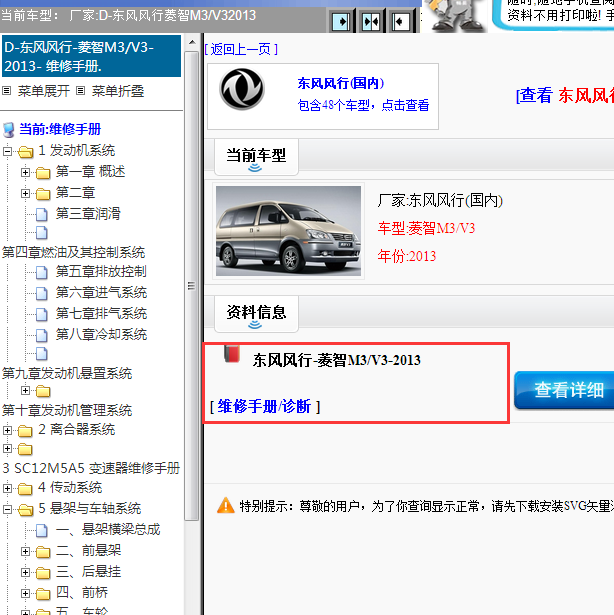Expand the 第一章 概述 node
The width and height of the screenshot is (614, 615).
(x=26, y=173)
